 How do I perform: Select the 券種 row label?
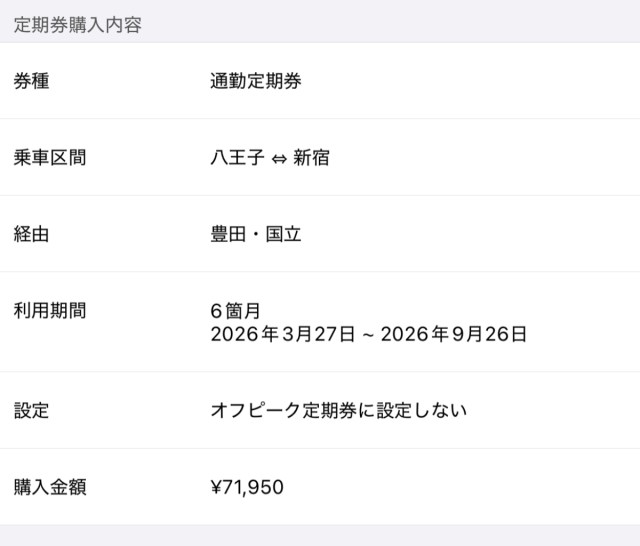[x=31, y=81]
